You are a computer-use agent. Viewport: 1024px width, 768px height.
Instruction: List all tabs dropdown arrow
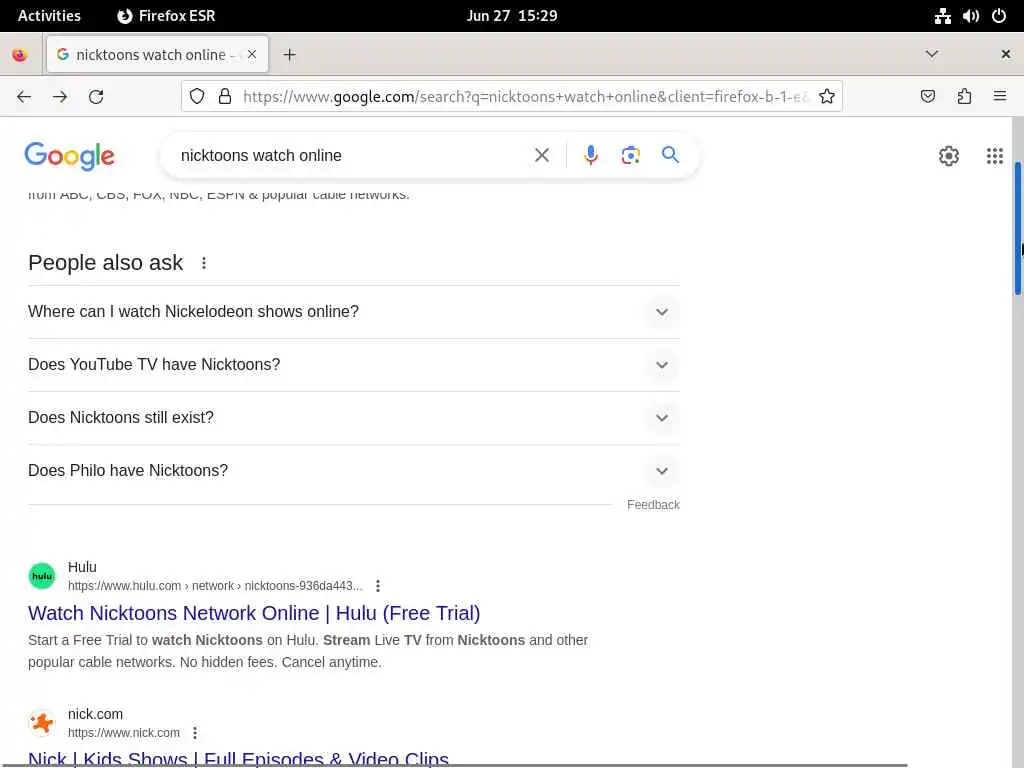click(932, 54)
